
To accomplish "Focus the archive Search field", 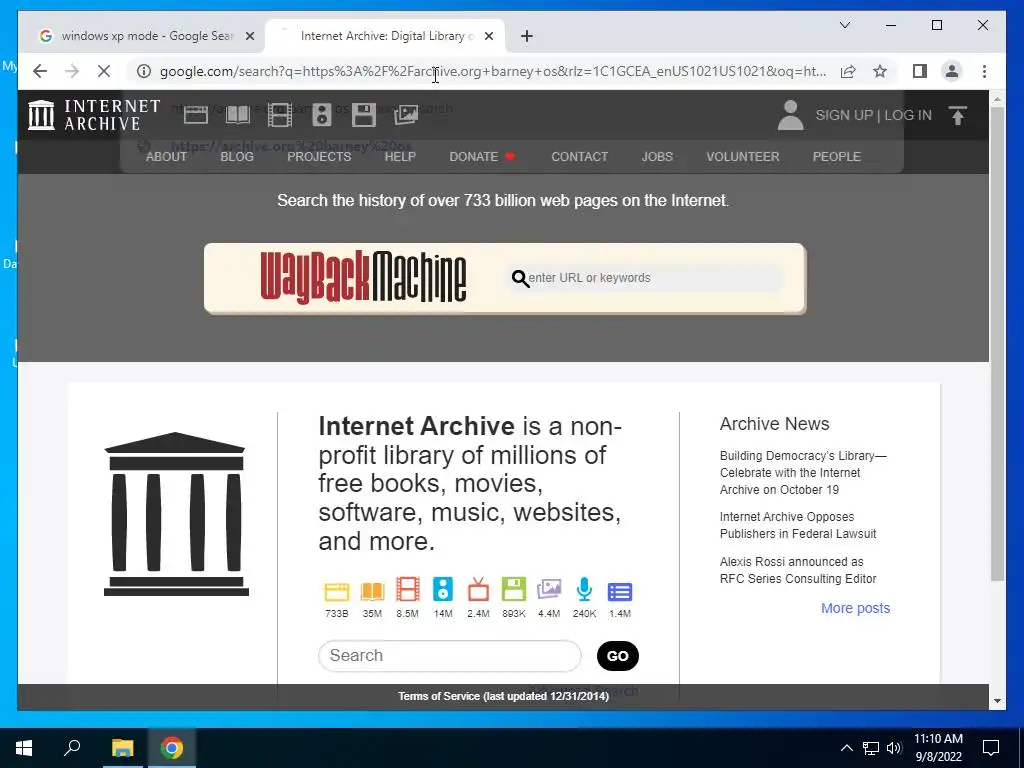I will pos(450,656).
